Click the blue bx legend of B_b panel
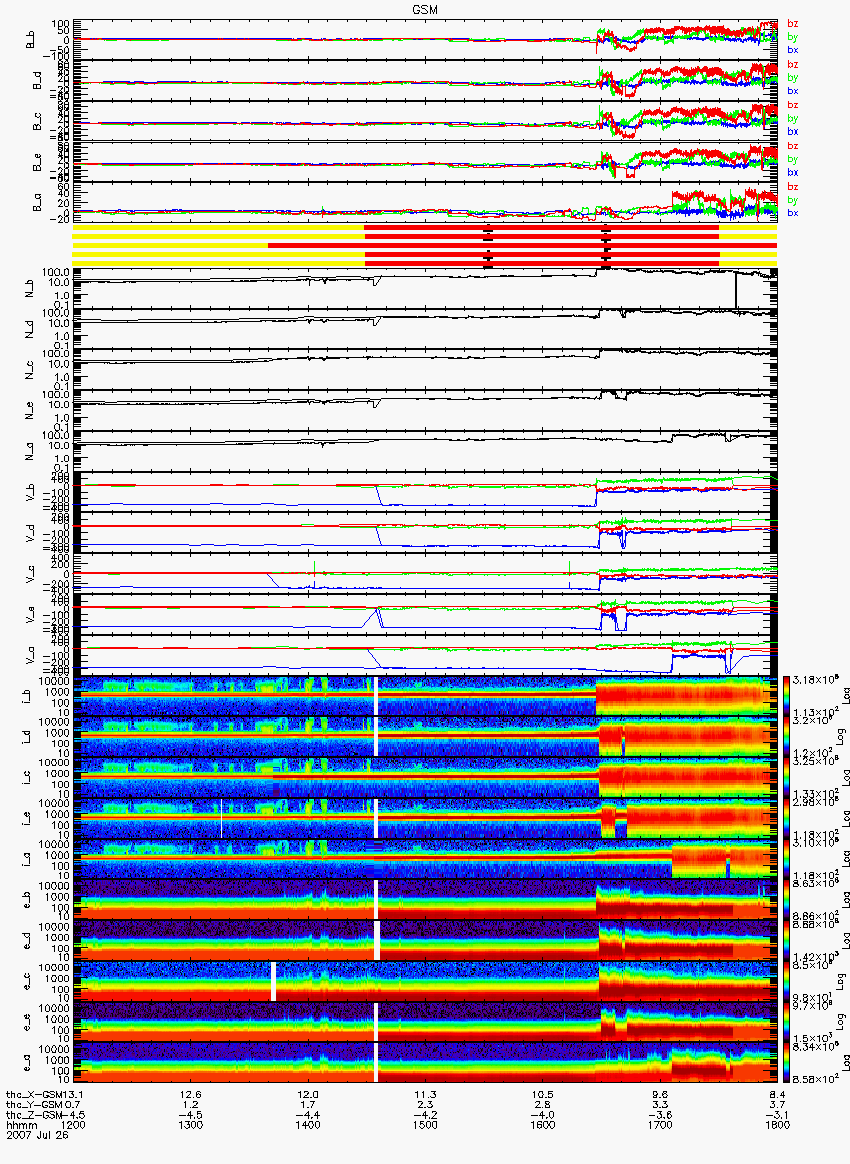Image resolution: width=850 pixels, height=1164 pixels. pyautogui.click(x=793, y=50)
